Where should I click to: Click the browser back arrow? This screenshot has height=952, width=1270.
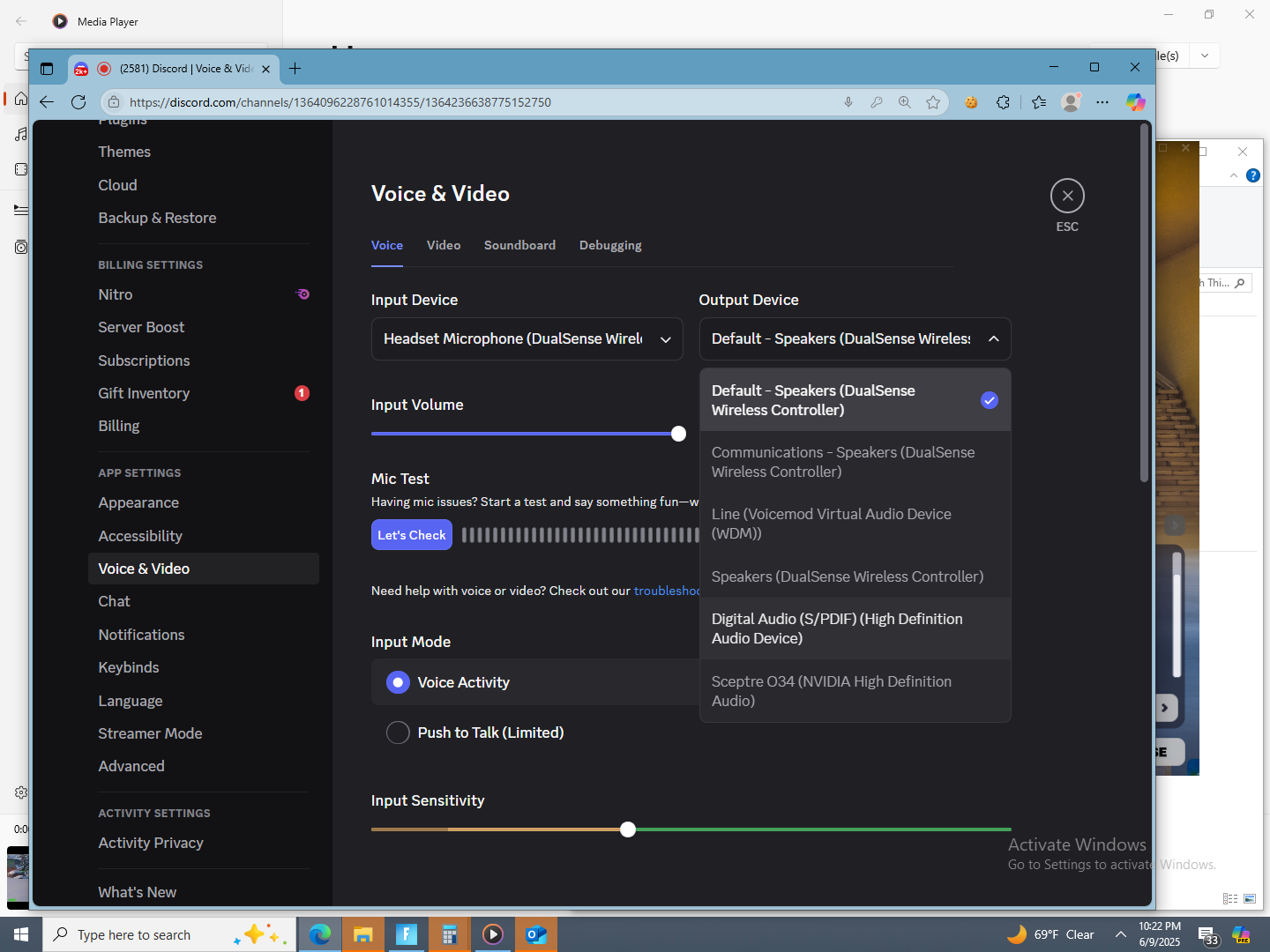47,102
